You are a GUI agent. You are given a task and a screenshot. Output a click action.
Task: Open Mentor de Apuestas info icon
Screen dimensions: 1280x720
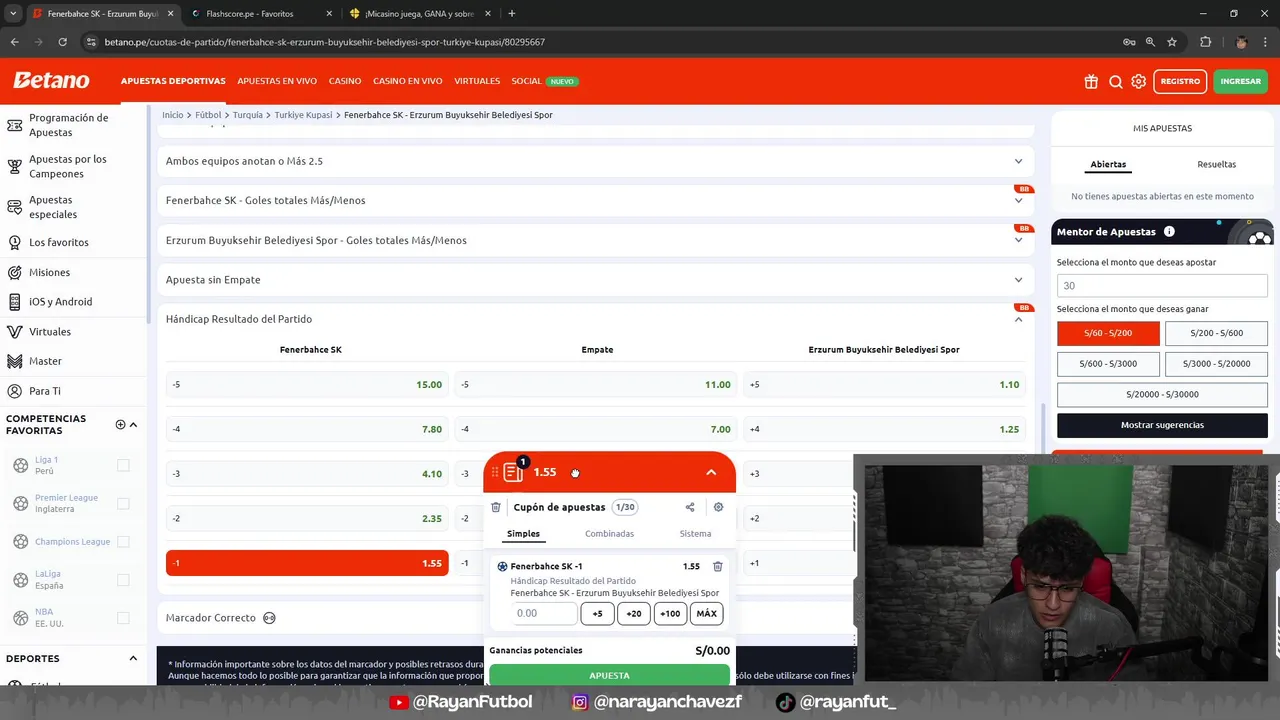(x=1169, y=231)
